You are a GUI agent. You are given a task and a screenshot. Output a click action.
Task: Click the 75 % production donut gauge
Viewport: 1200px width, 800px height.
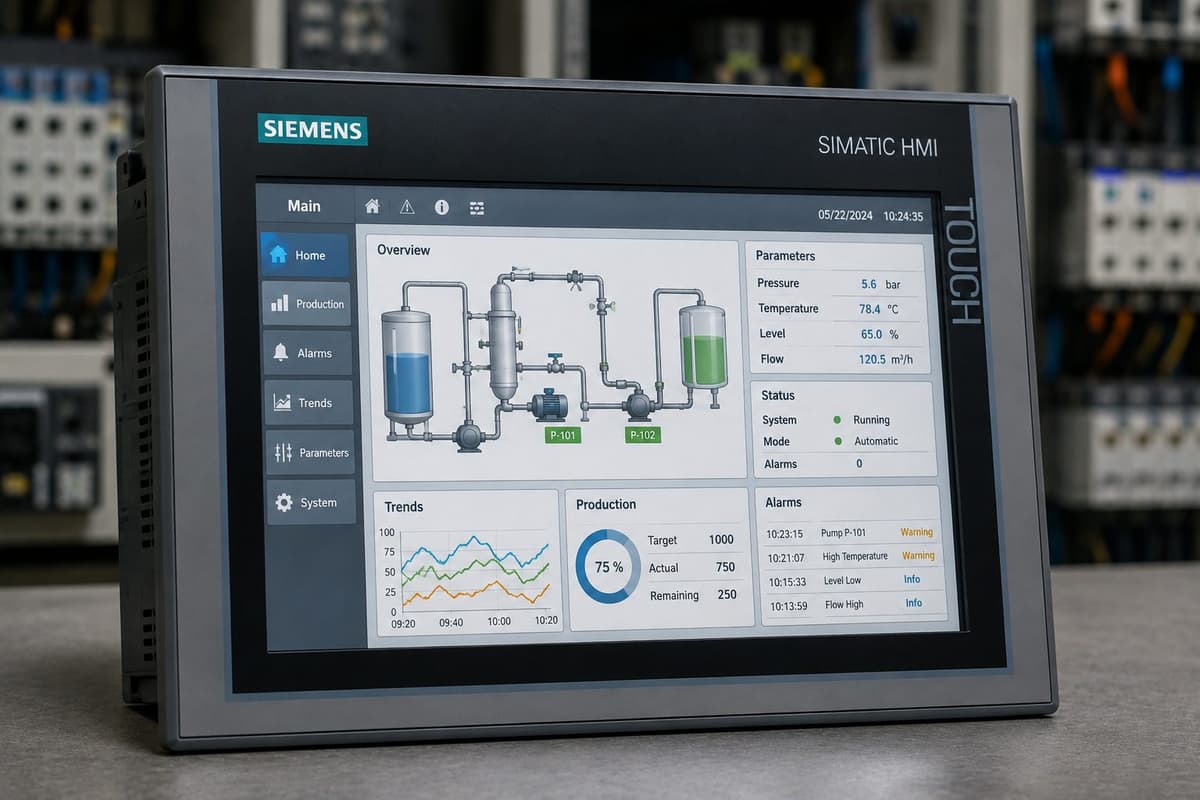pos(608,567)
